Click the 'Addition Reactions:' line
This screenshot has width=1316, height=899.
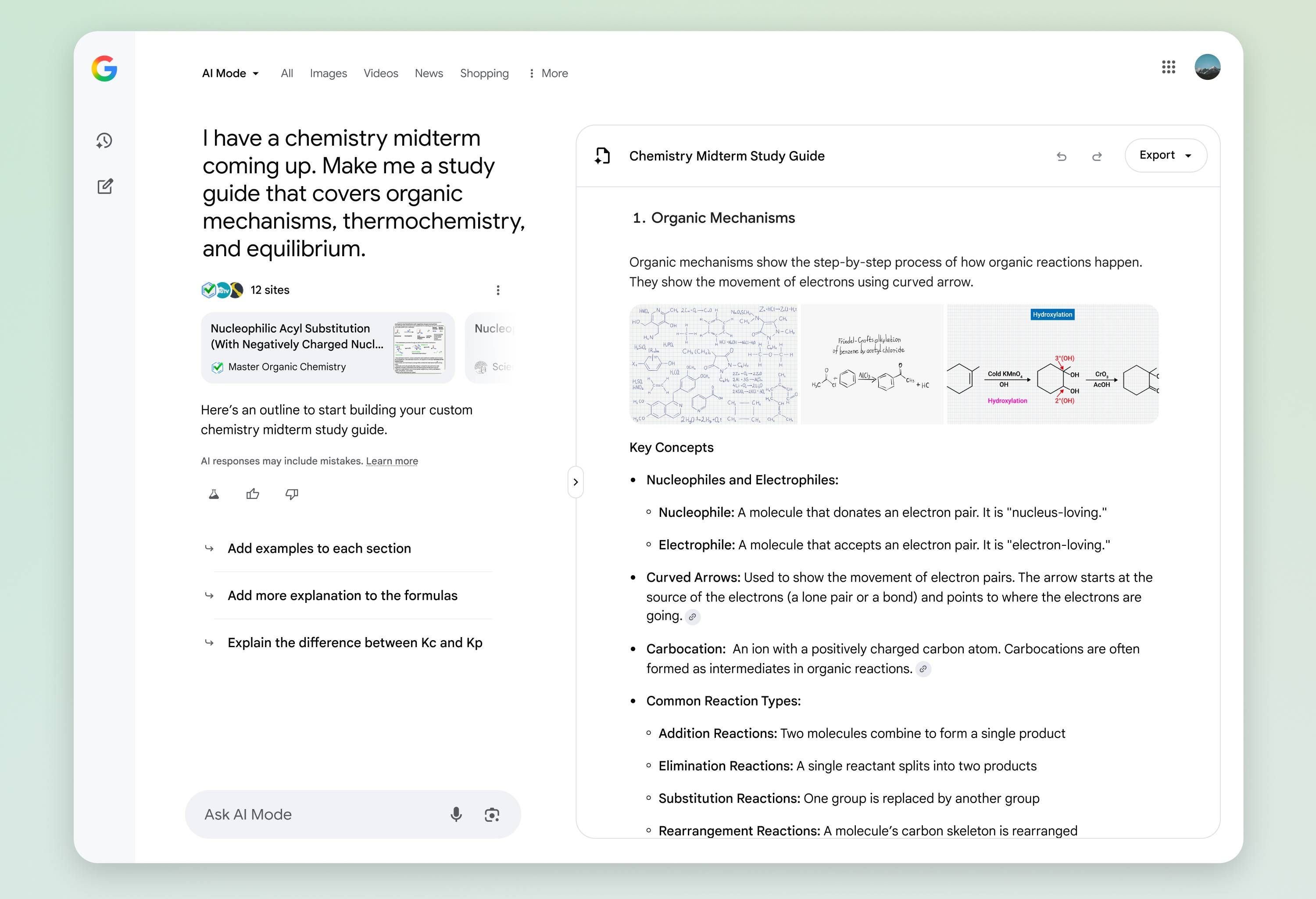(861, 734)
